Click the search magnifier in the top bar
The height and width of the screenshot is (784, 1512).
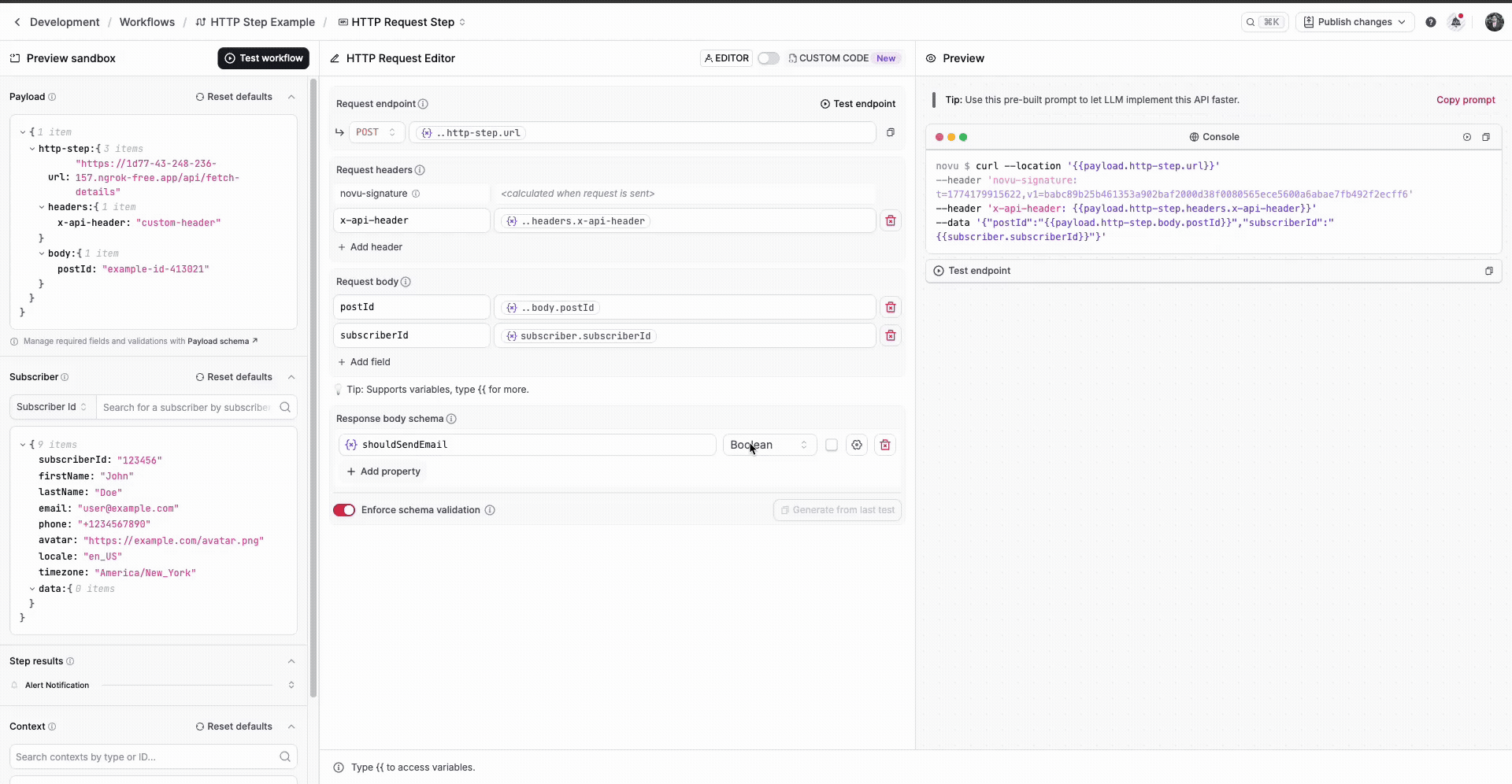tap(1251, 21)
